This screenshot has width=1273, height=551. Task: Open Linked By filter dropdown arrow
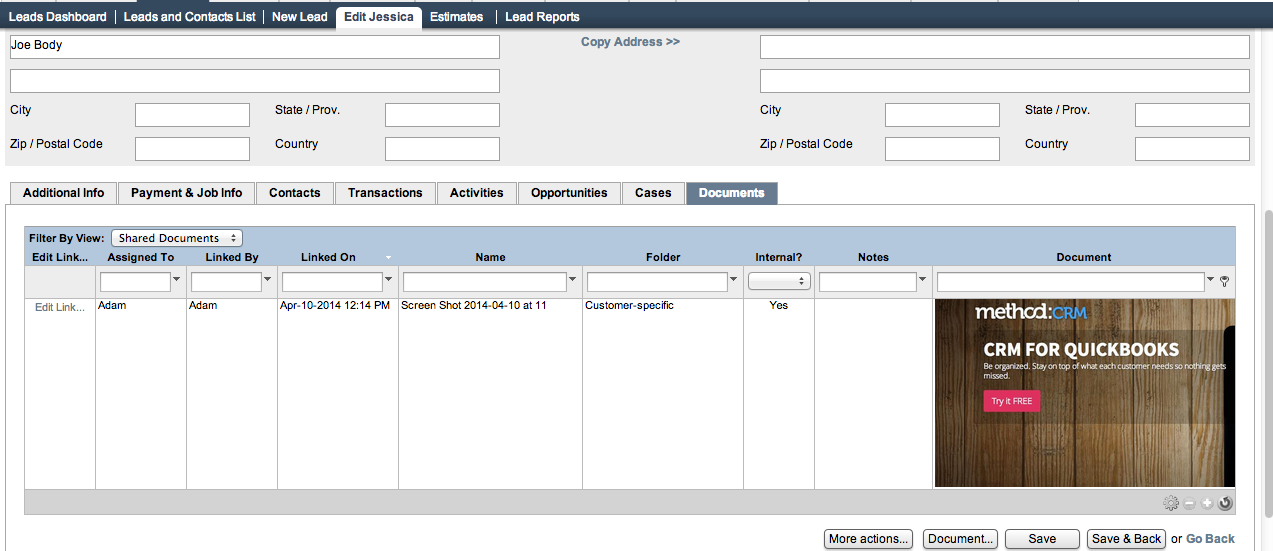click(268, 281)
